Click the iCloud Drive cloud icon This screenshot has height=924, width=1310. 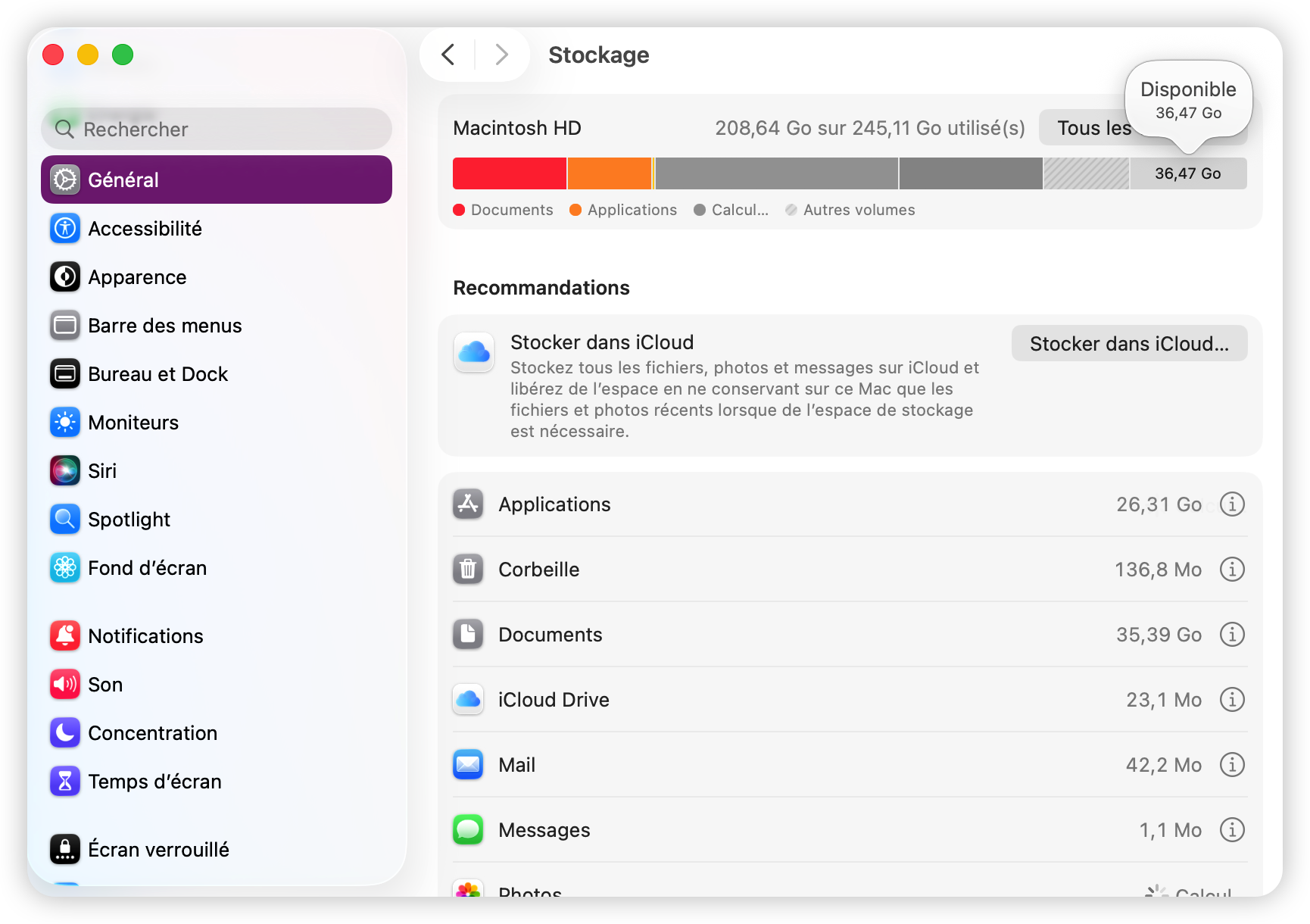(x=468, y=699)
